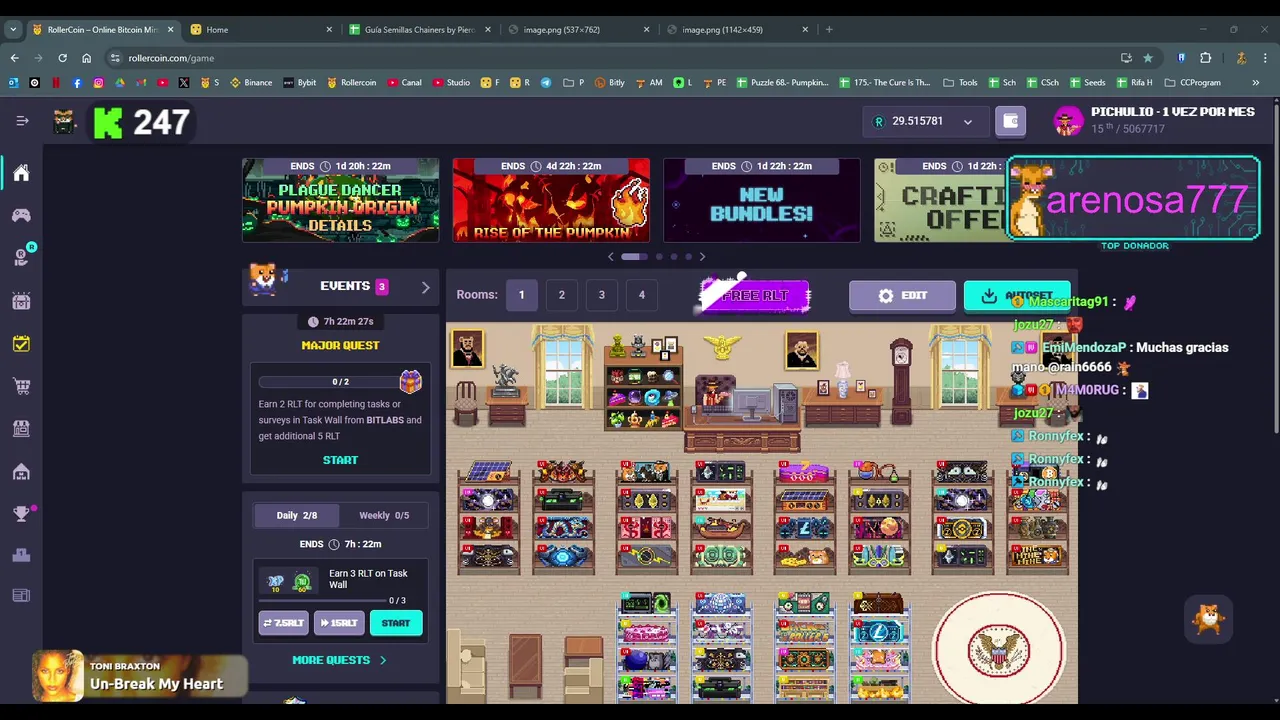Open the trophy leaderboard icon in sidebar

pyautogui.click(x=21, y=514)
